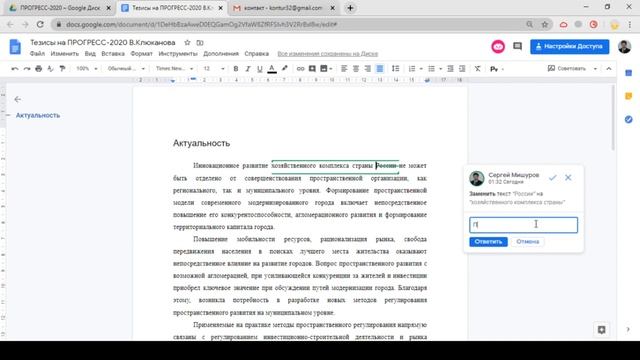Screen dimensions: 640x360
Task: Toggle justified alignment
Action: 380,69
